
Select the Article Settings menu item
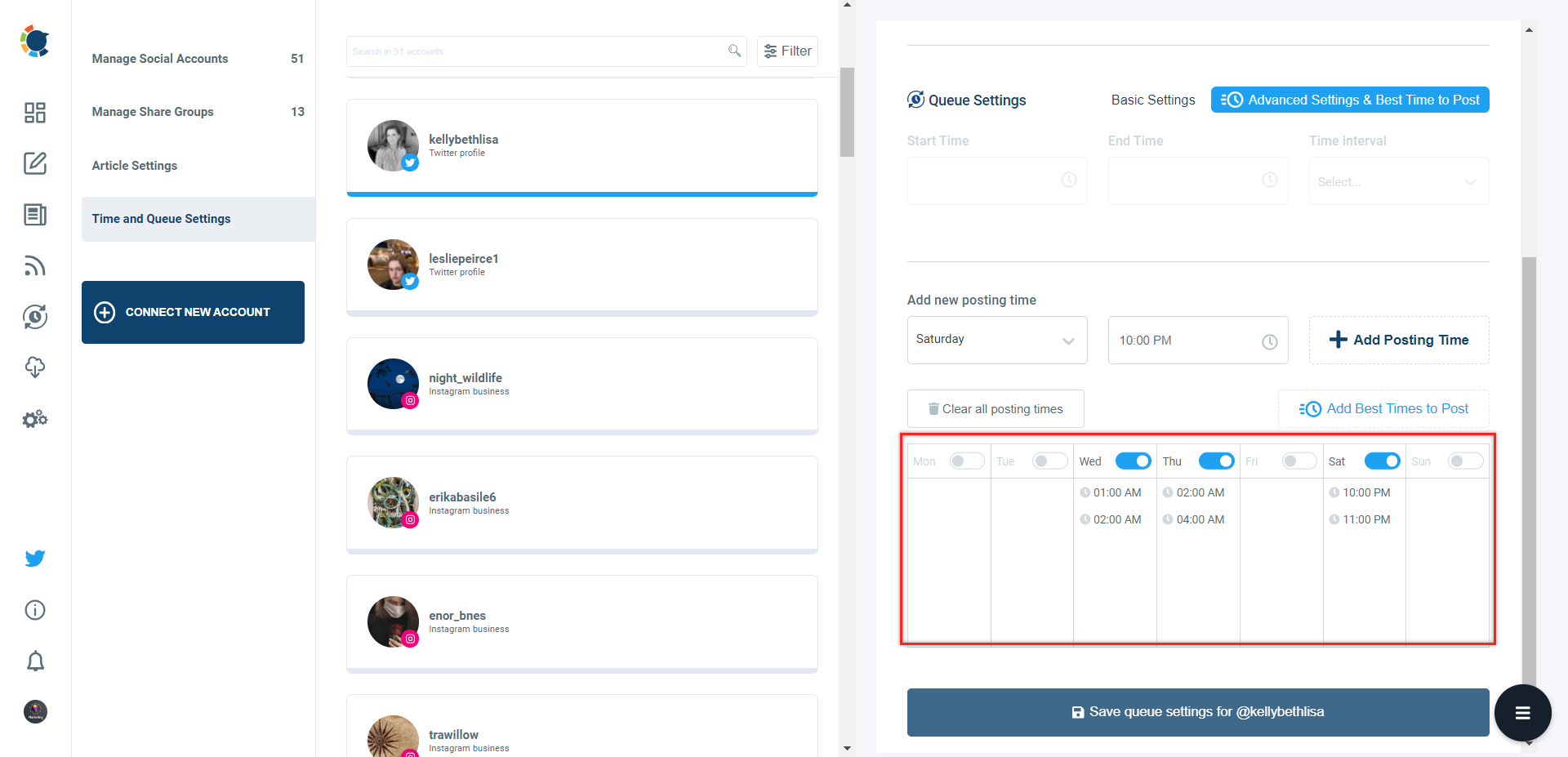click(134, 166)
